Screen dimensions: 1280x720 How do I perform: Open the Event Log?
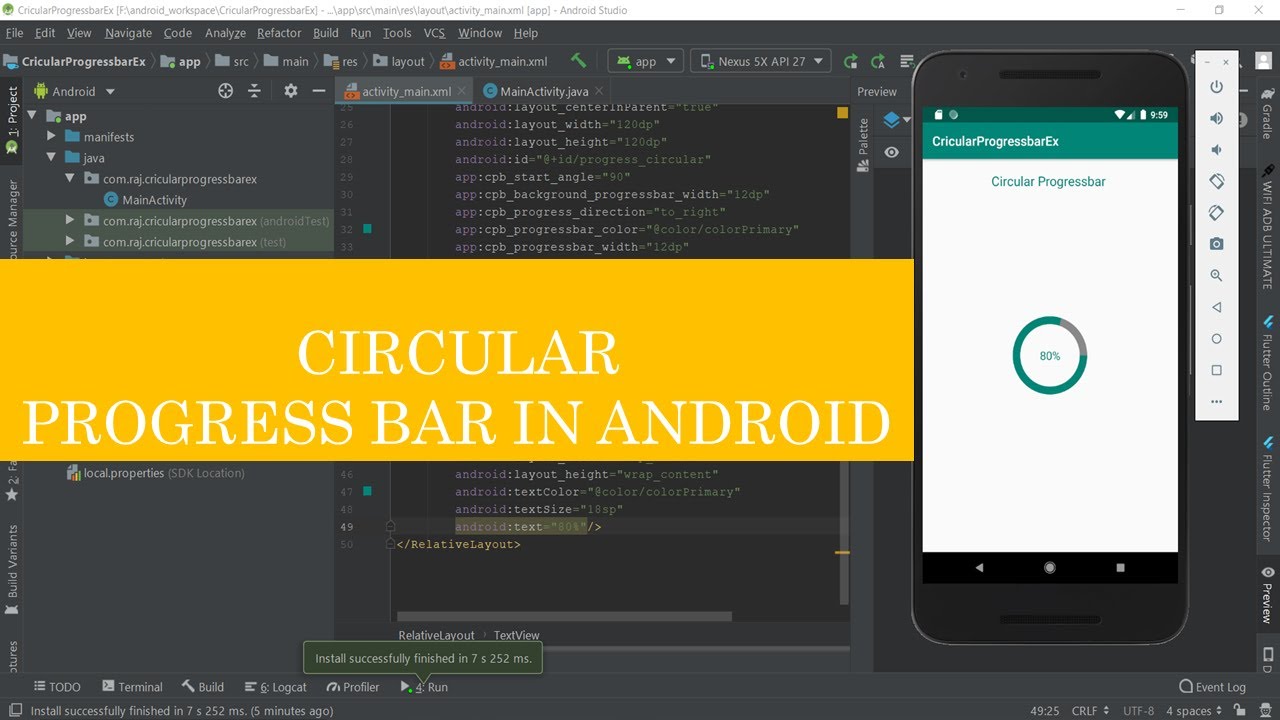click(x=1212, y=687)
